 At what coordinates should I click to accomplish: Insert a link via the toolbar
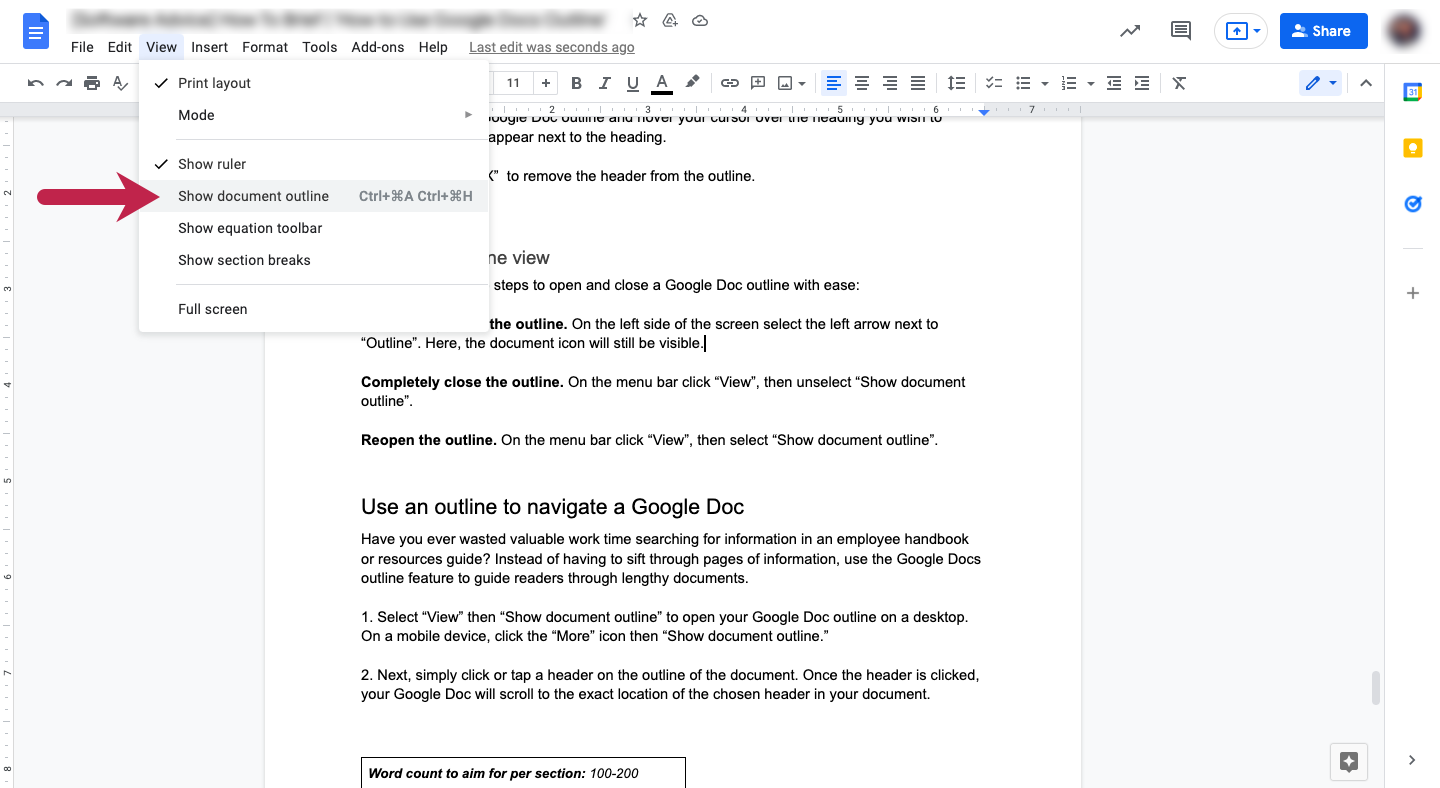[x=730, y=83]
